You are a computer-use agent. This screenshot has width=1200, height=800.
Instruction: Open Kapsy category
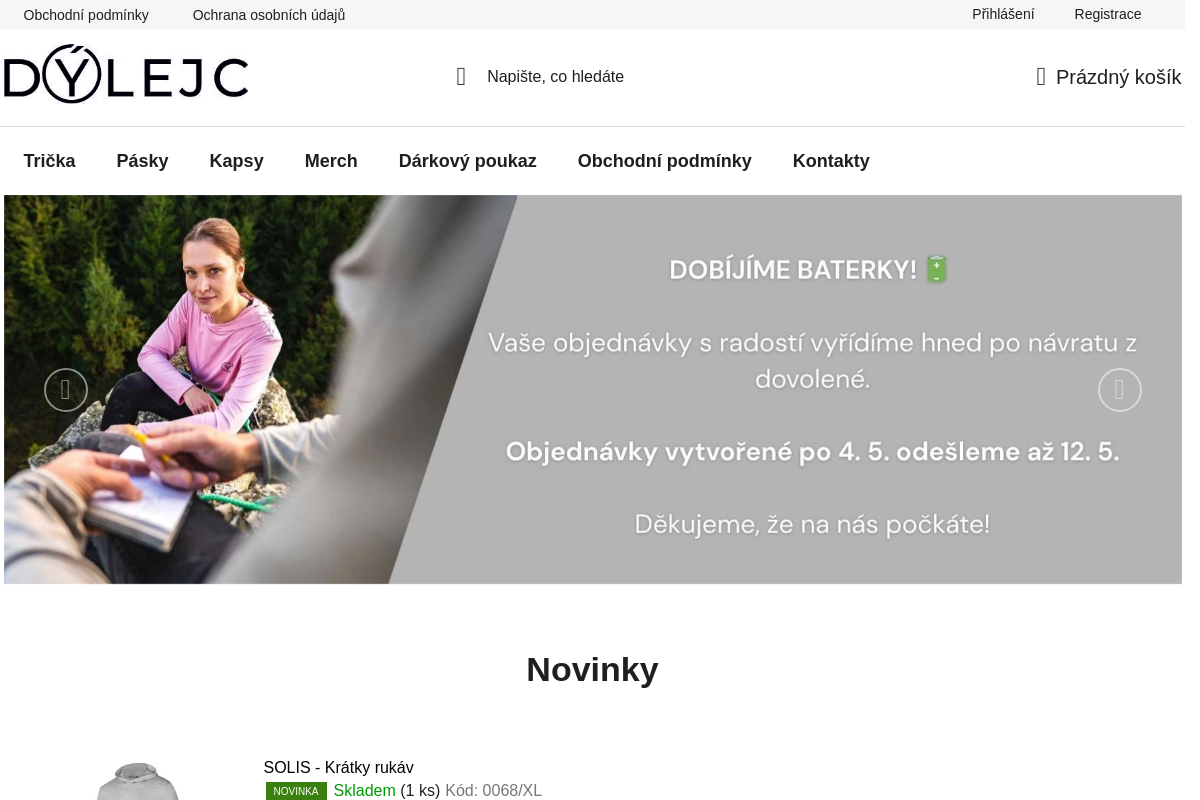[237, 161]
